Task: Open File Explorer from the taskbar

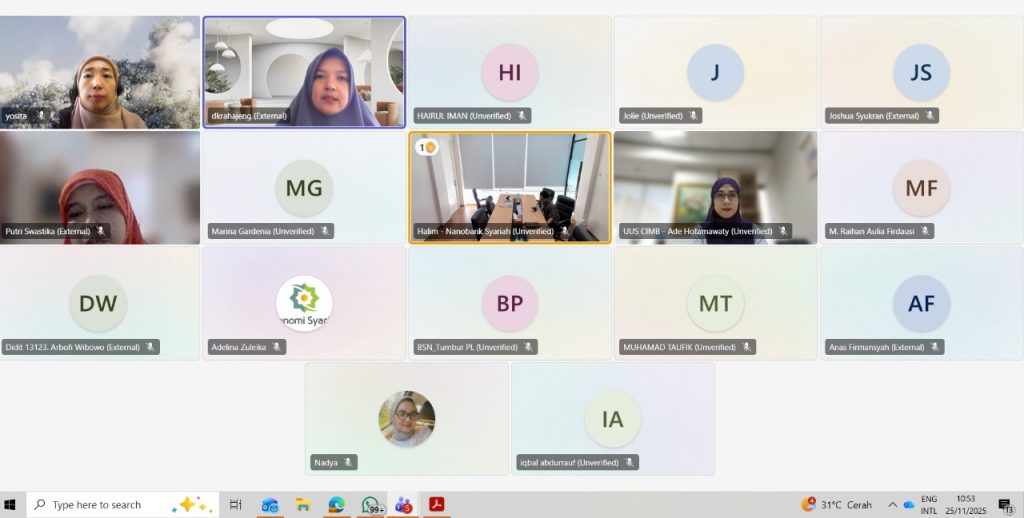Action: 303,505
